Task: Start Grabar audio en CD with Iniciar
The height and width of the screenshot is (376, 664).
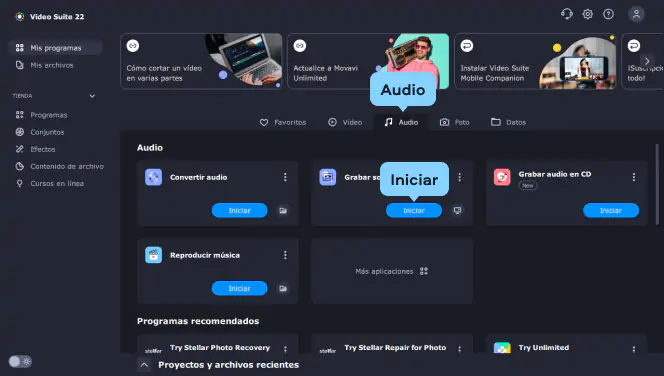Action: click(x=611, y=210)
